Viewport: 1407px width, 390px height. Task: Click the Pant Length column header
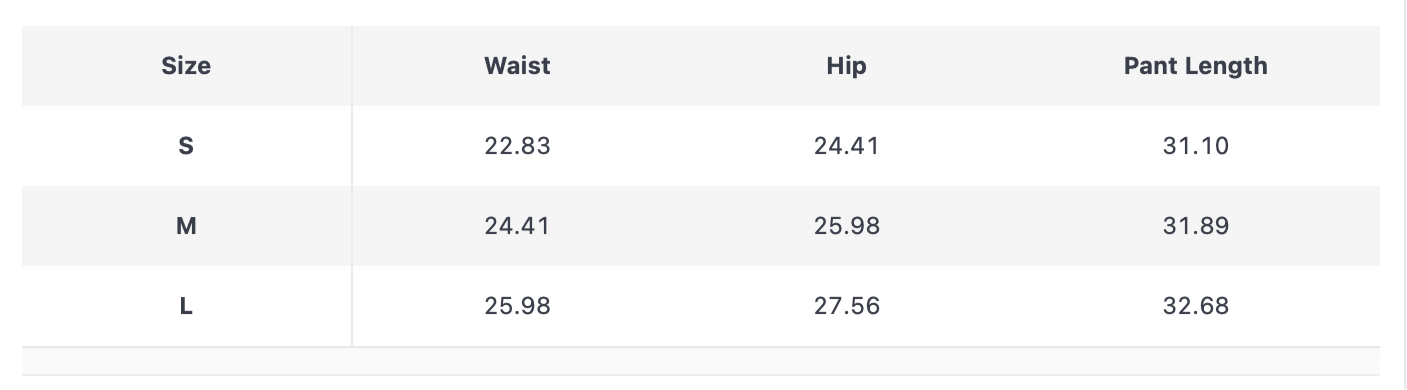1195,66
